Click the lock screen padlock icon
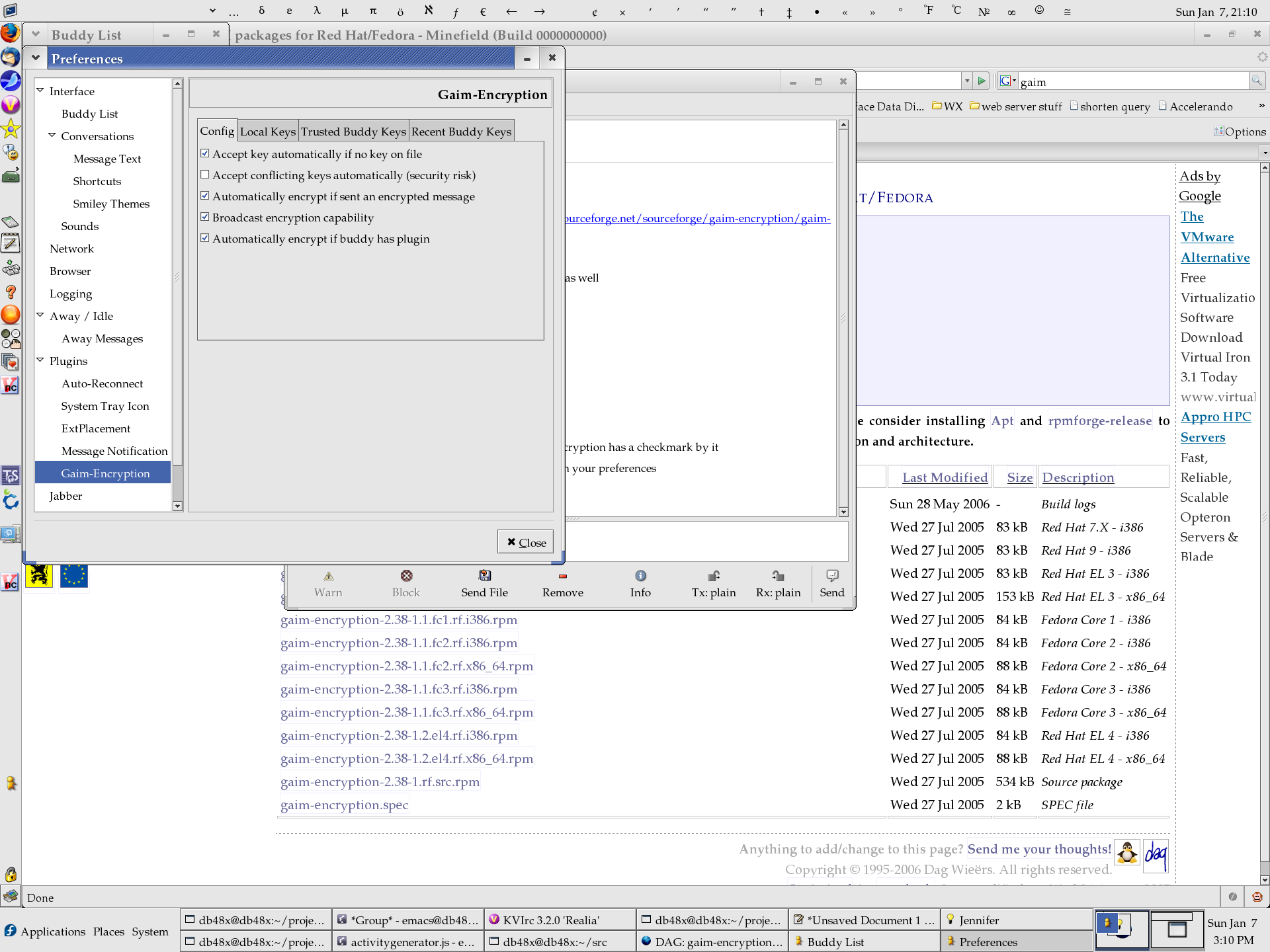This screenshot has width=1270, height=952. pos(10,874)
